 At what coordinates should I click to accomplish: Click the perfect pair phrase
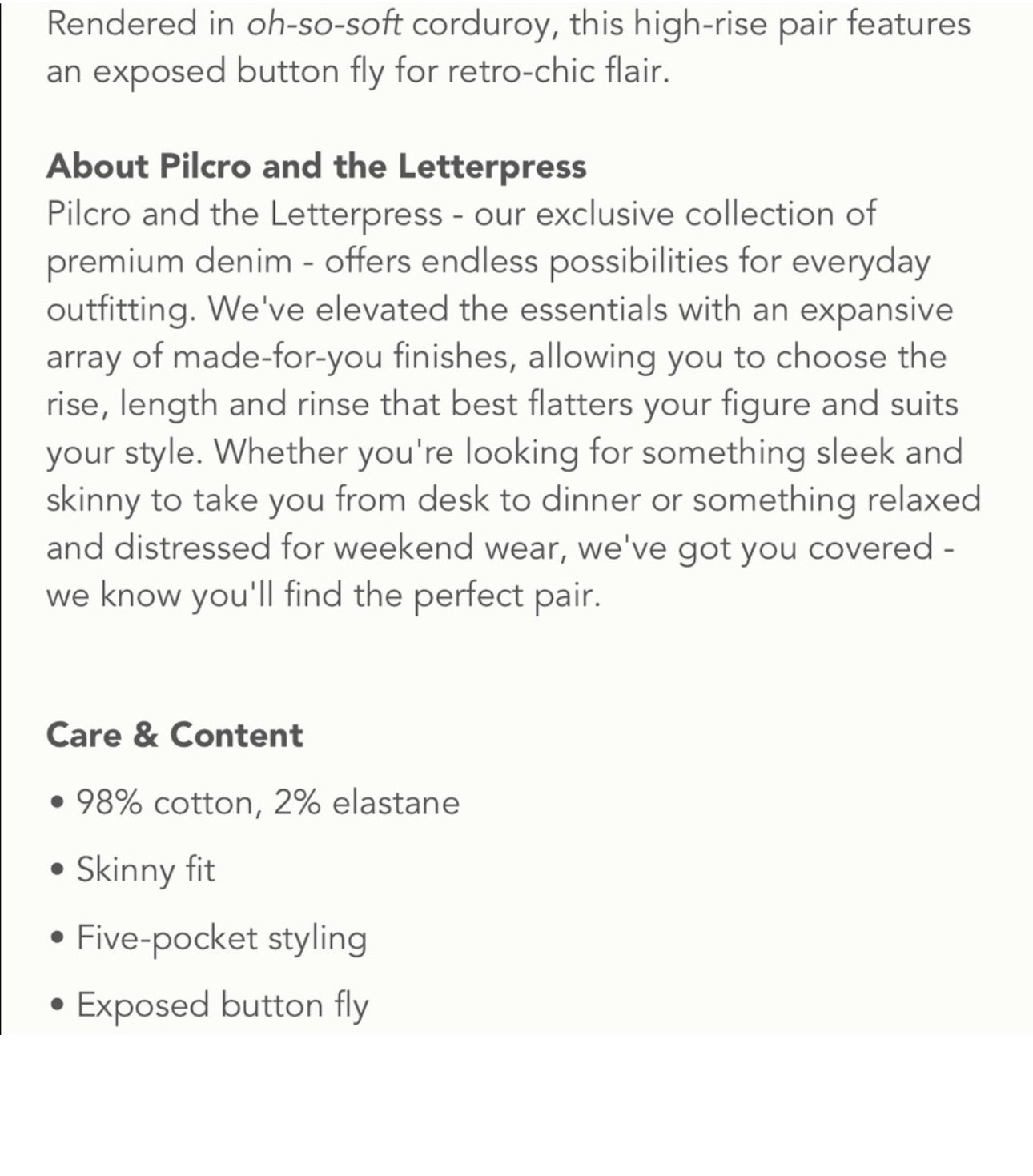tap(507, 596)
